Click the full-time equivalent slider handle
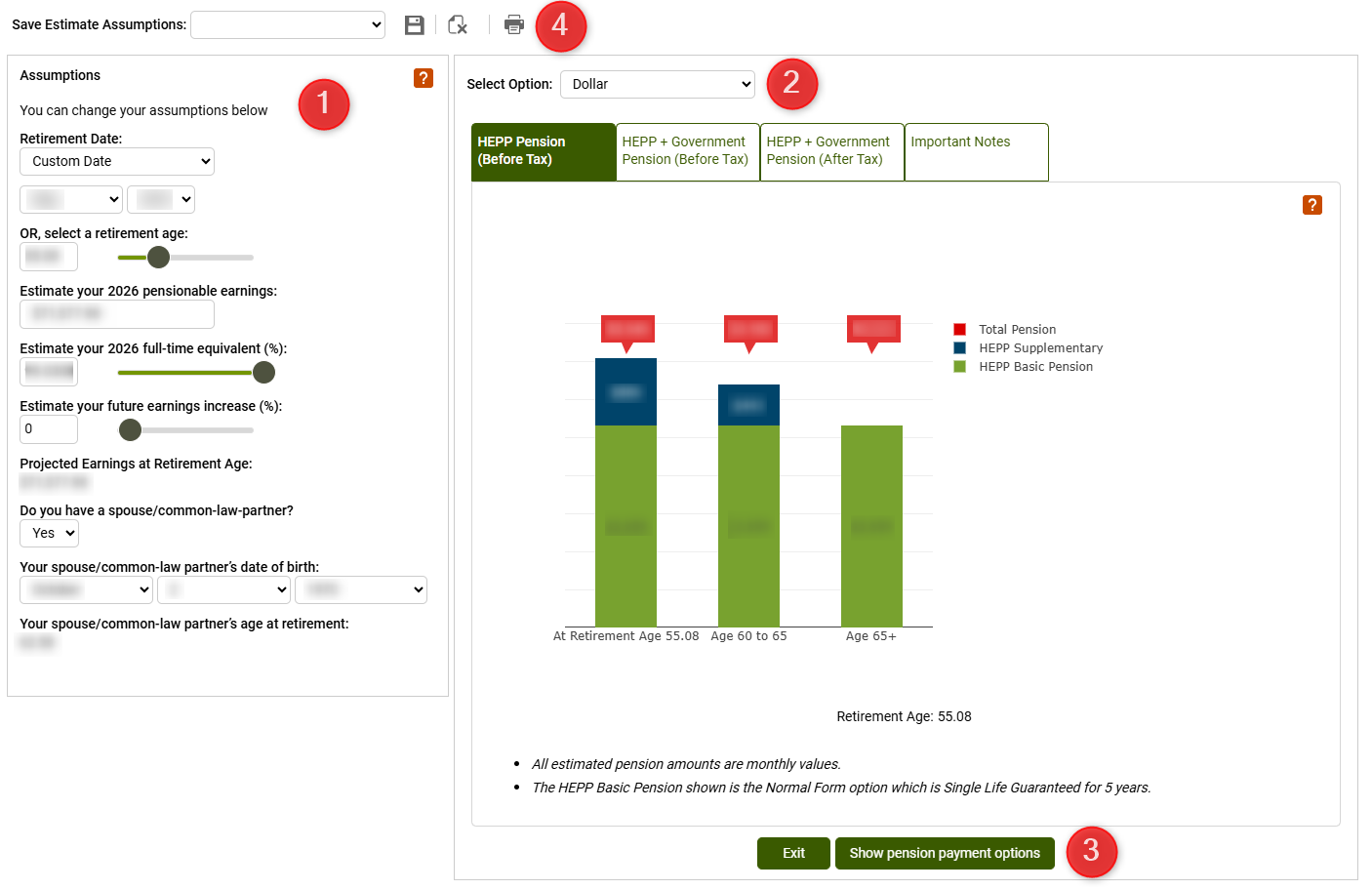This screenshot has height=890, width=1372. (263, 373)
